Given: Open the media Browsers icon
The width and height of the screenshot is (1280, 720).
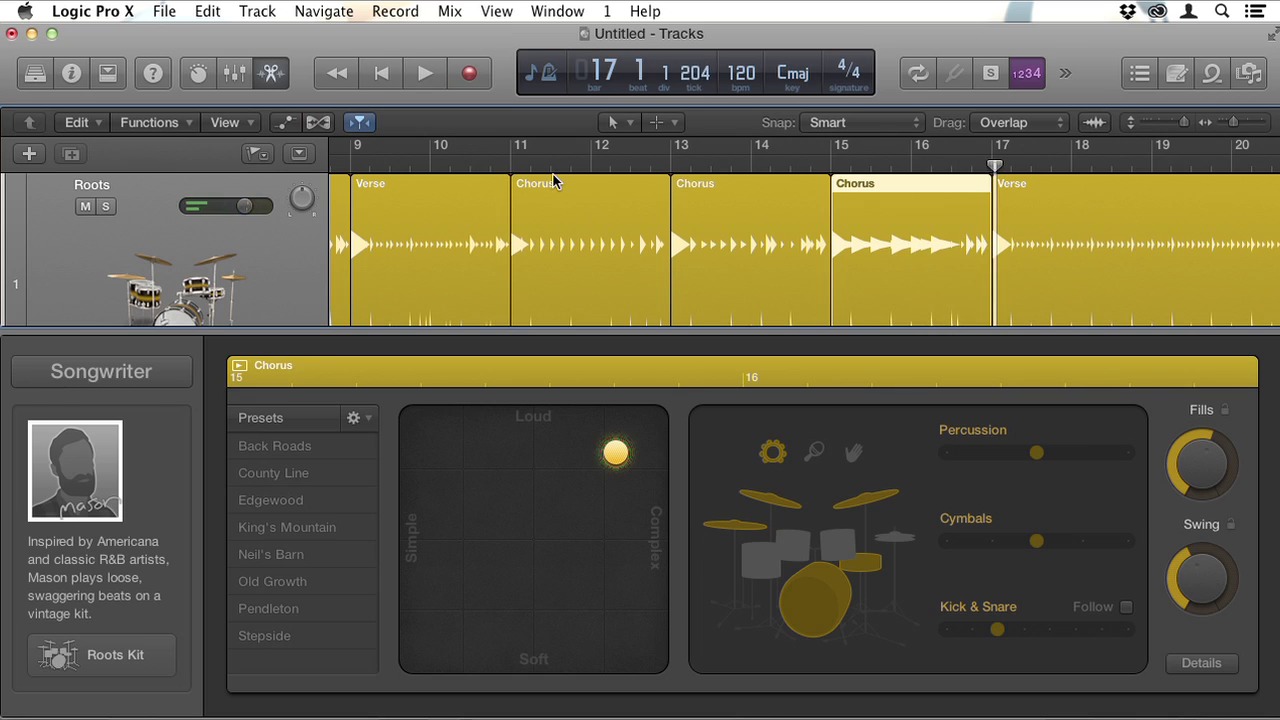Looking at the screenshot, I should point(1248,73).
